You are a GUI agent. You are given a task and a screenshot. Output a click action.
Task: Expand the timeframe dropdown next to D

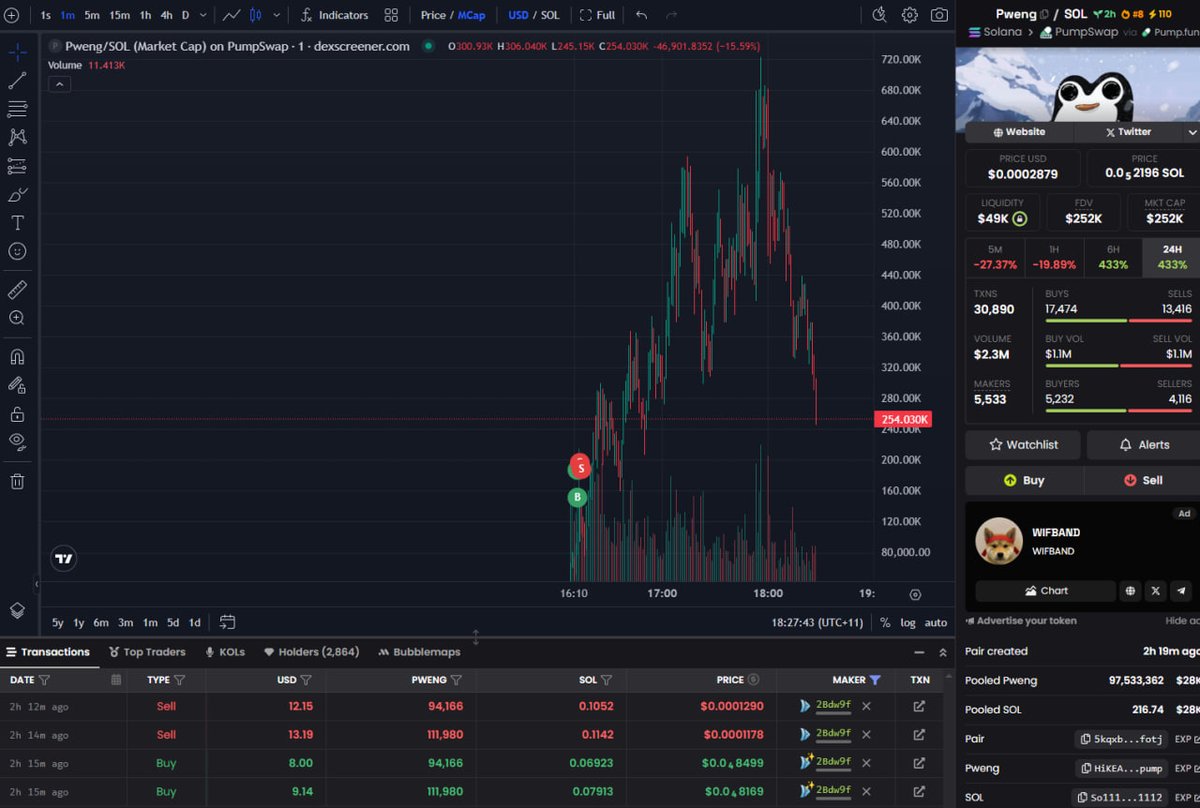click(x=202, y=15)
